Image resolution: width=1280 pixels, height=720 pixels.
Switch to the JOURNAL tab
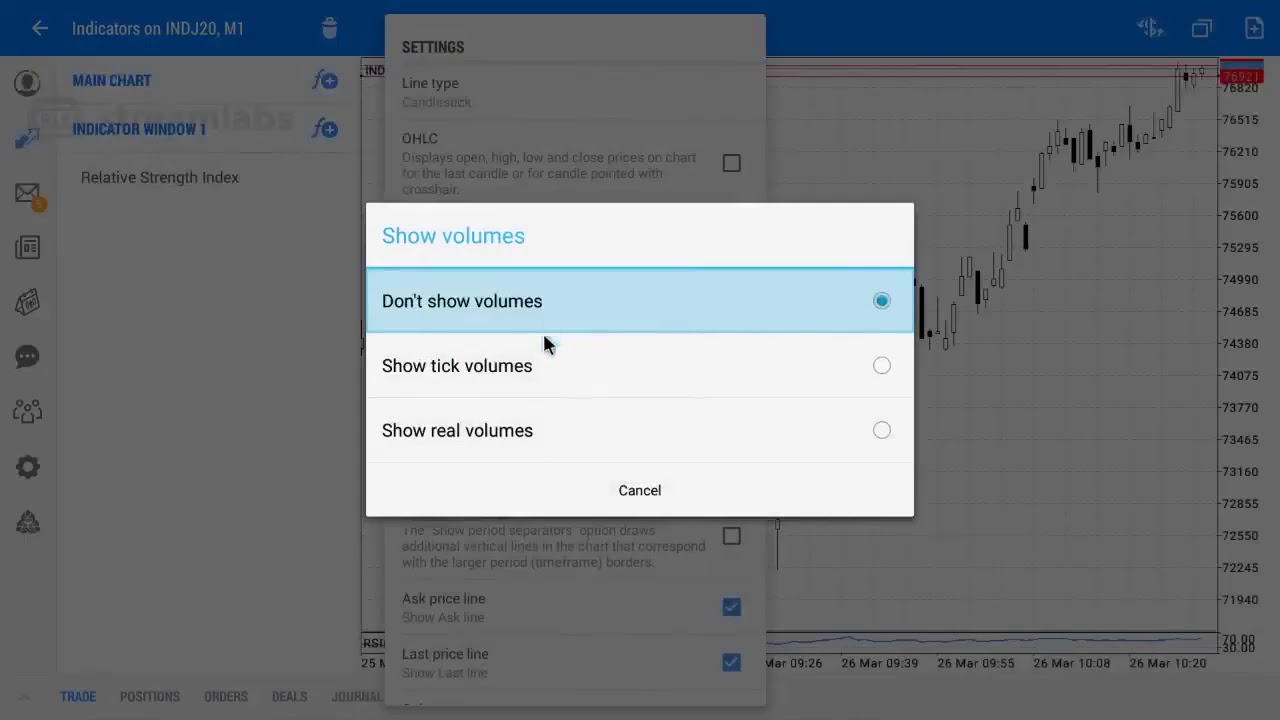[357, 697]
